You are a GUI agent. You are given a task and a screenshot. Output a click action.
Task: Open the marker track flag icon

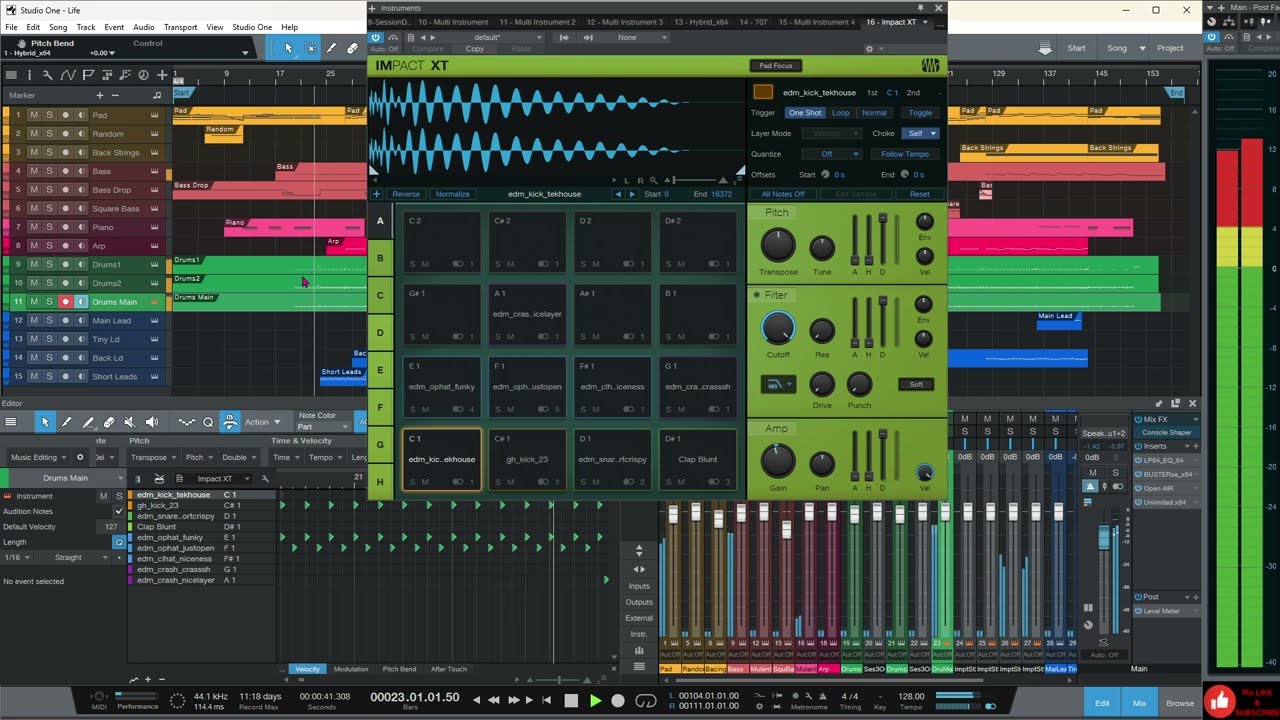(88, 75)
